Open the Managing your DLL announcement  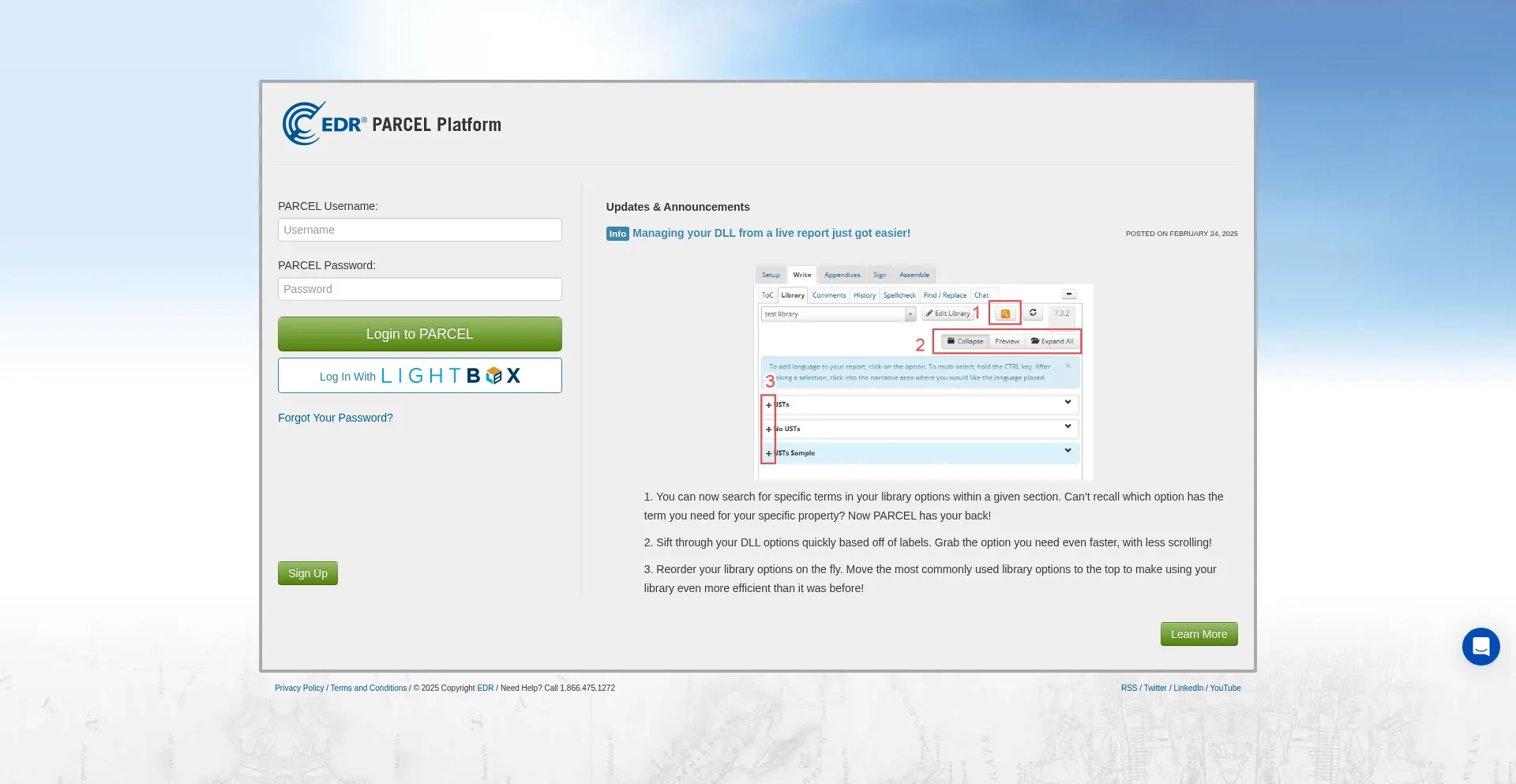(771, 233)
